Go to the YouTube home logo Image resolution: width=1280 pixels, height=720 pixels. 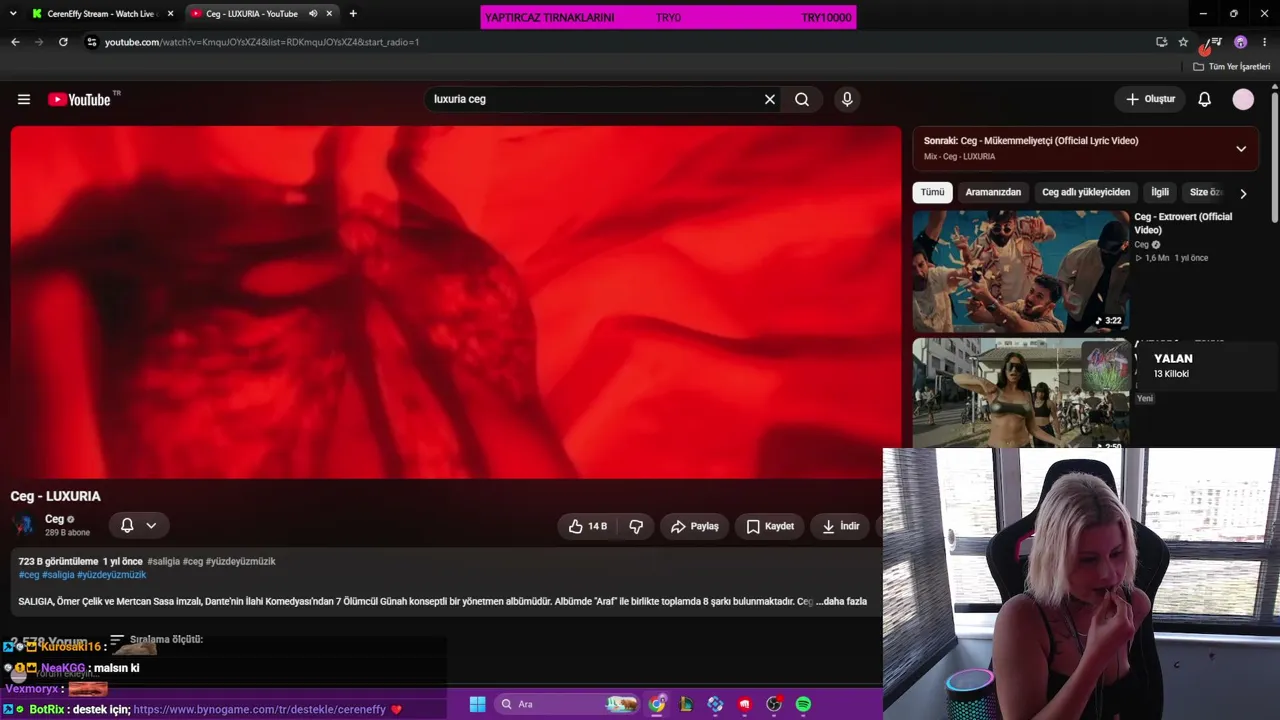pyautogui.click(x=79, y=99)
